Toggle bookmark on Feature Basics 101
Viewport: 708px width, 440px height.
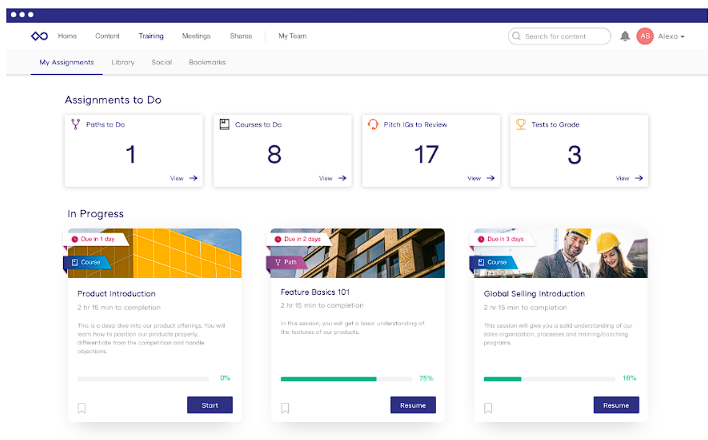coord(285,408)
